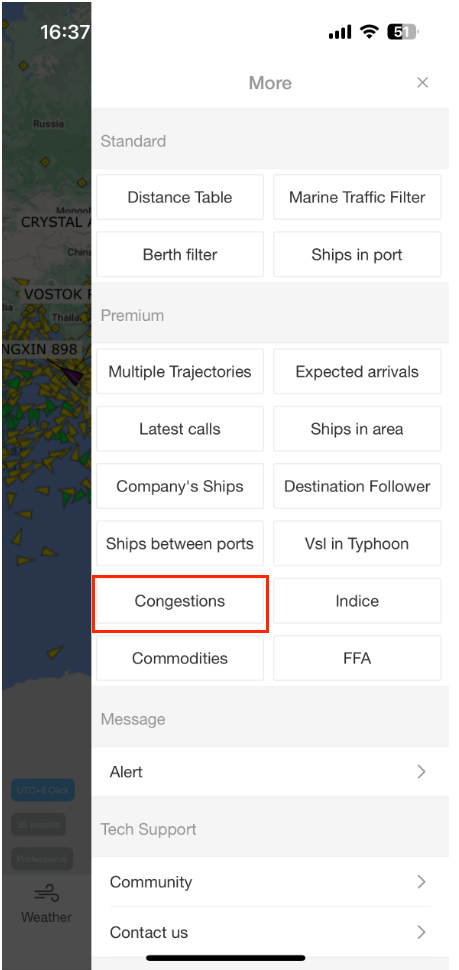The image size is (459, 970).
Task: Open Company's Ships list
Action: 180,486
